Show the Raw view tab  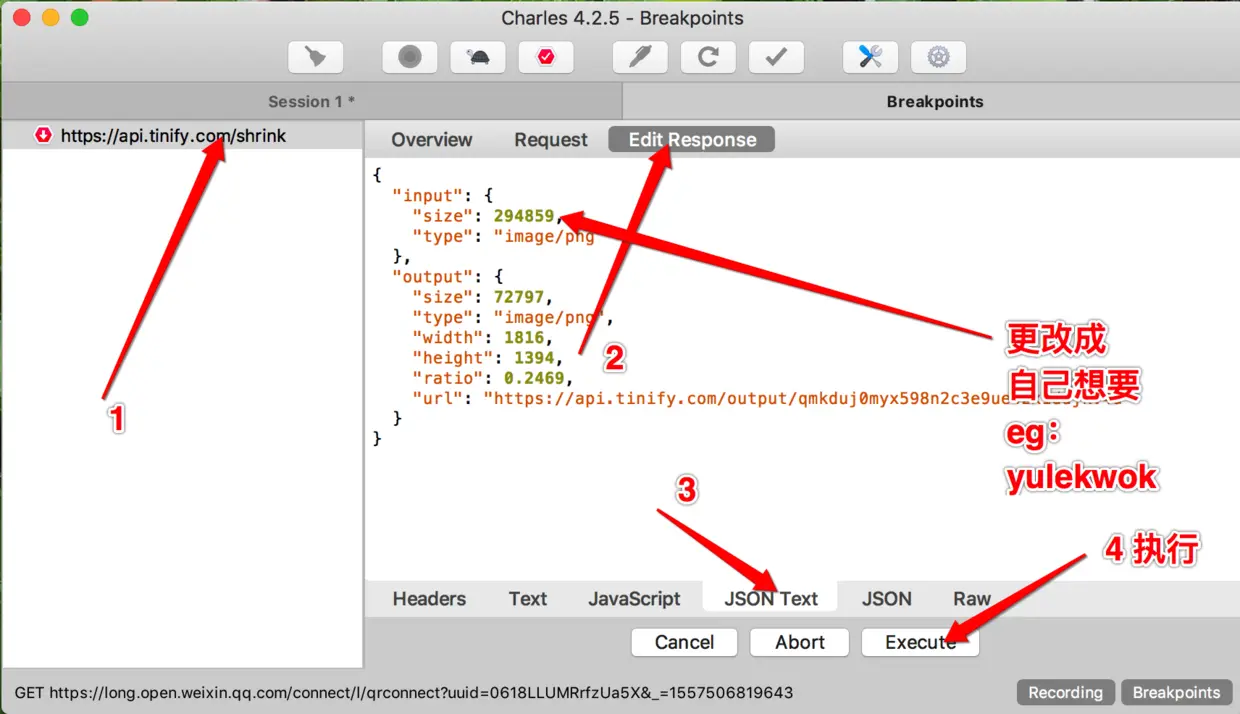971,599
